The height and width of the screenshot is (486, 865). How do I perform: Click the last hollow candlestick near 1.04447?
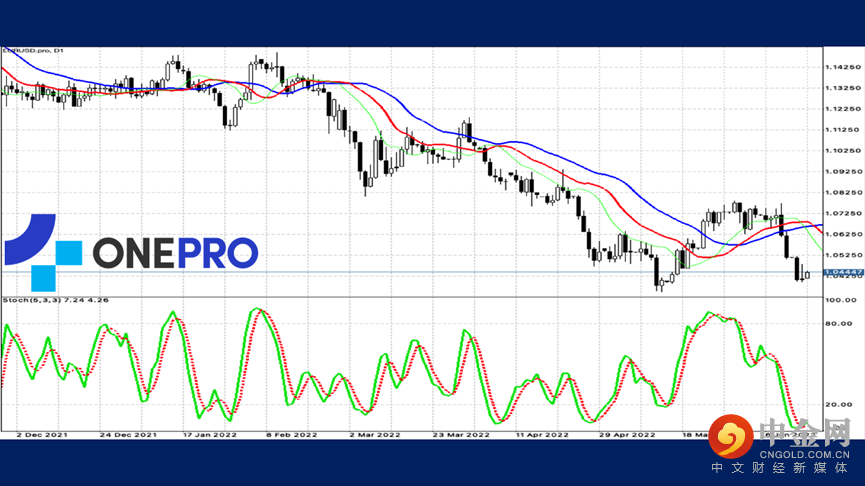(808, 275)
